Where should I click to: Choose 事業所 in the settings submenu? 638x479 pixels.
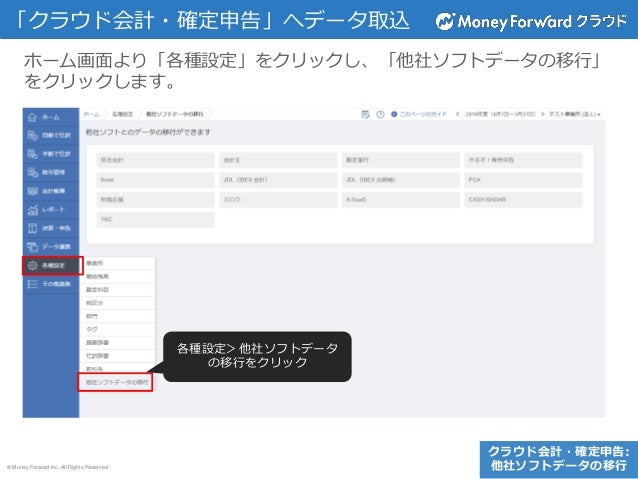tap(118, 263)
